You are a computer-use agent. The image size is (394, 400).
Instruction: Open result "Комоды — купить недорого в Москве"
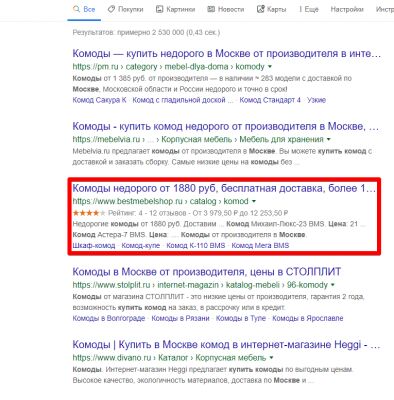(x=226, y=53)
